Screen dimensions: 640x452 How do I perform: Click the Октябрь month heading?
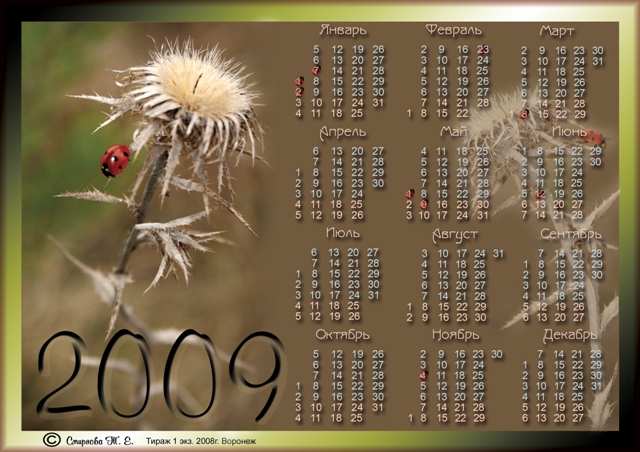point(342,335)
